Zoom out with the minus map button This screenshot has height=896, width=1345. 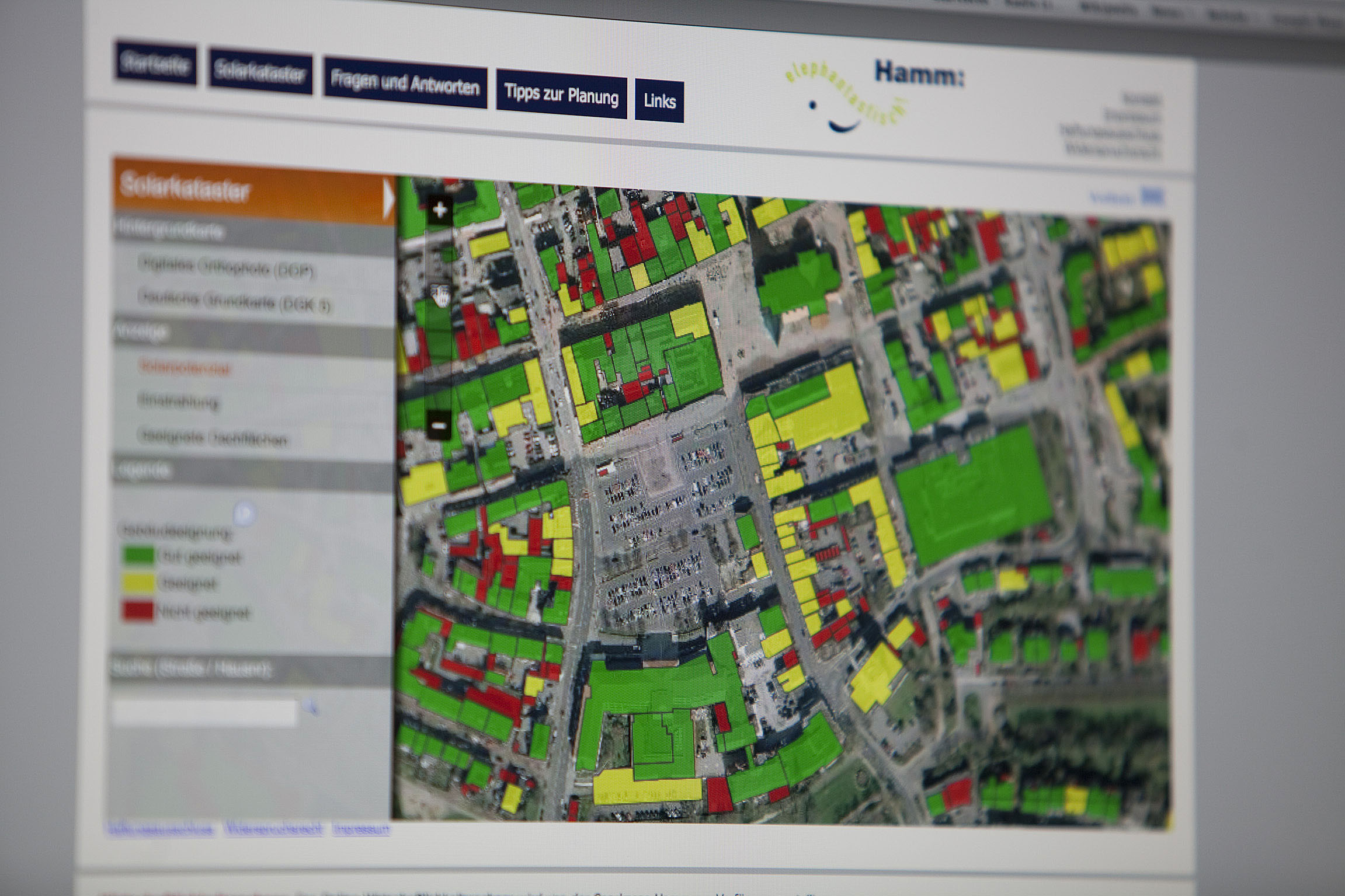[439, 426]
